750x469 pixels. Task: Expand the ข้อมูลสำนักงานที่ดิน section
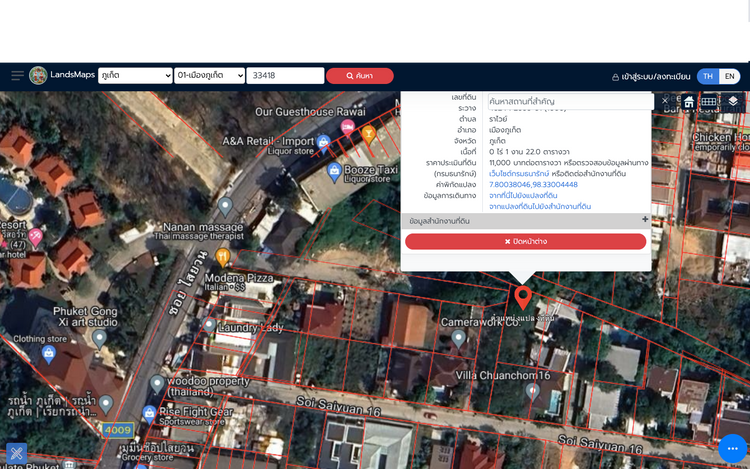pos(645,219)
